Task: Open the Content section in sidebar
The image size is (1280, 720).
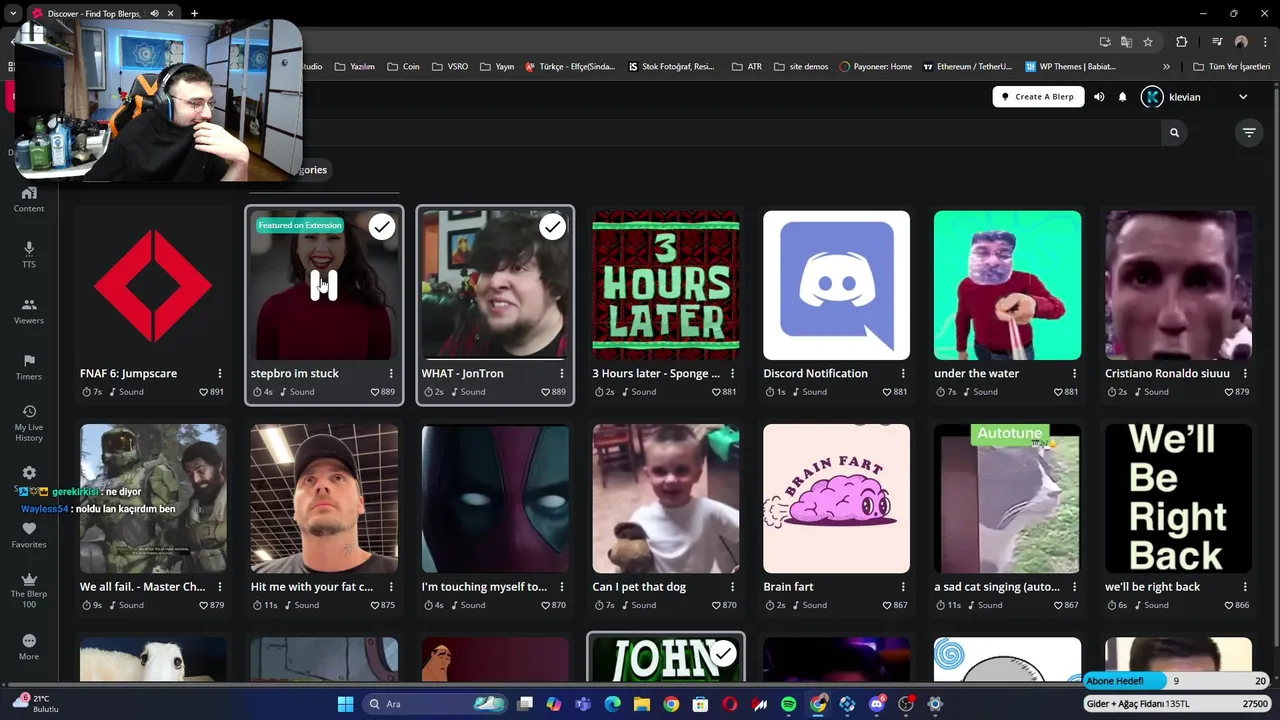Action: [29, 199]
